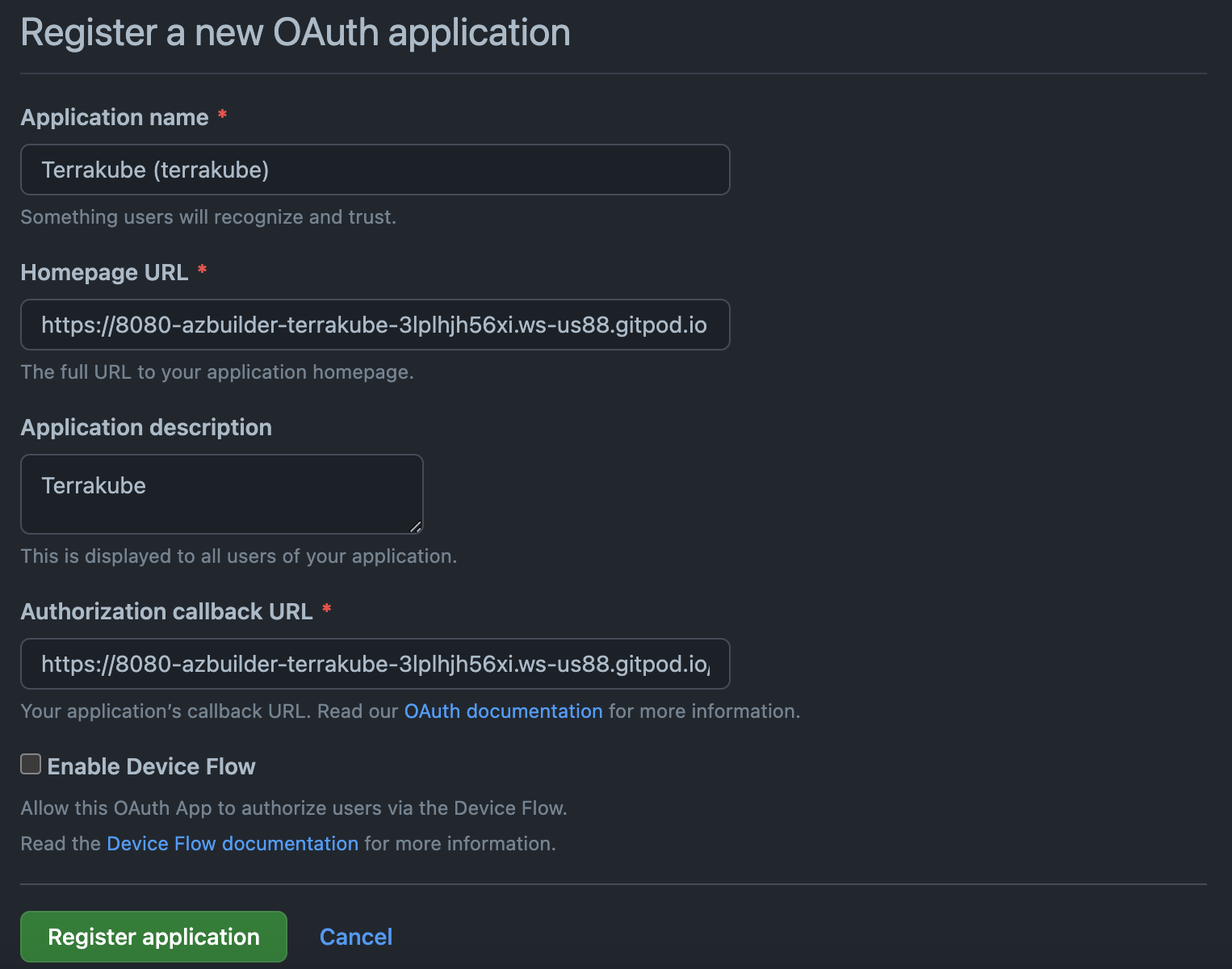Click the 'Something users will recognize' hint text
Image resolution: width=1232 pixels, height=969 pixels.
pyautogui.click(x=208, y=217)
